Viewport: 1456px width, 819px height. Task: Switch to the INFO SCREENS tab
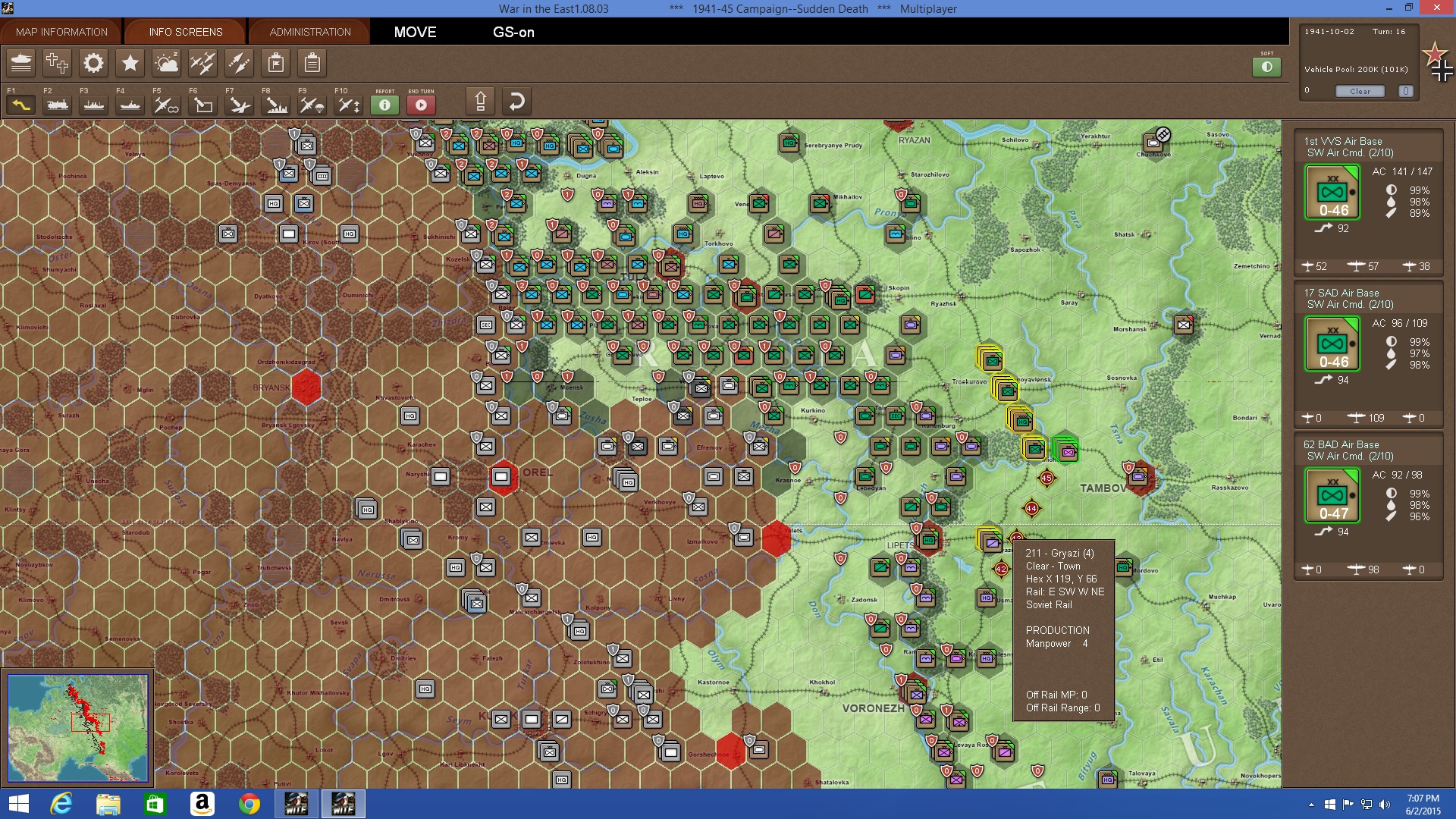(186, 32)
